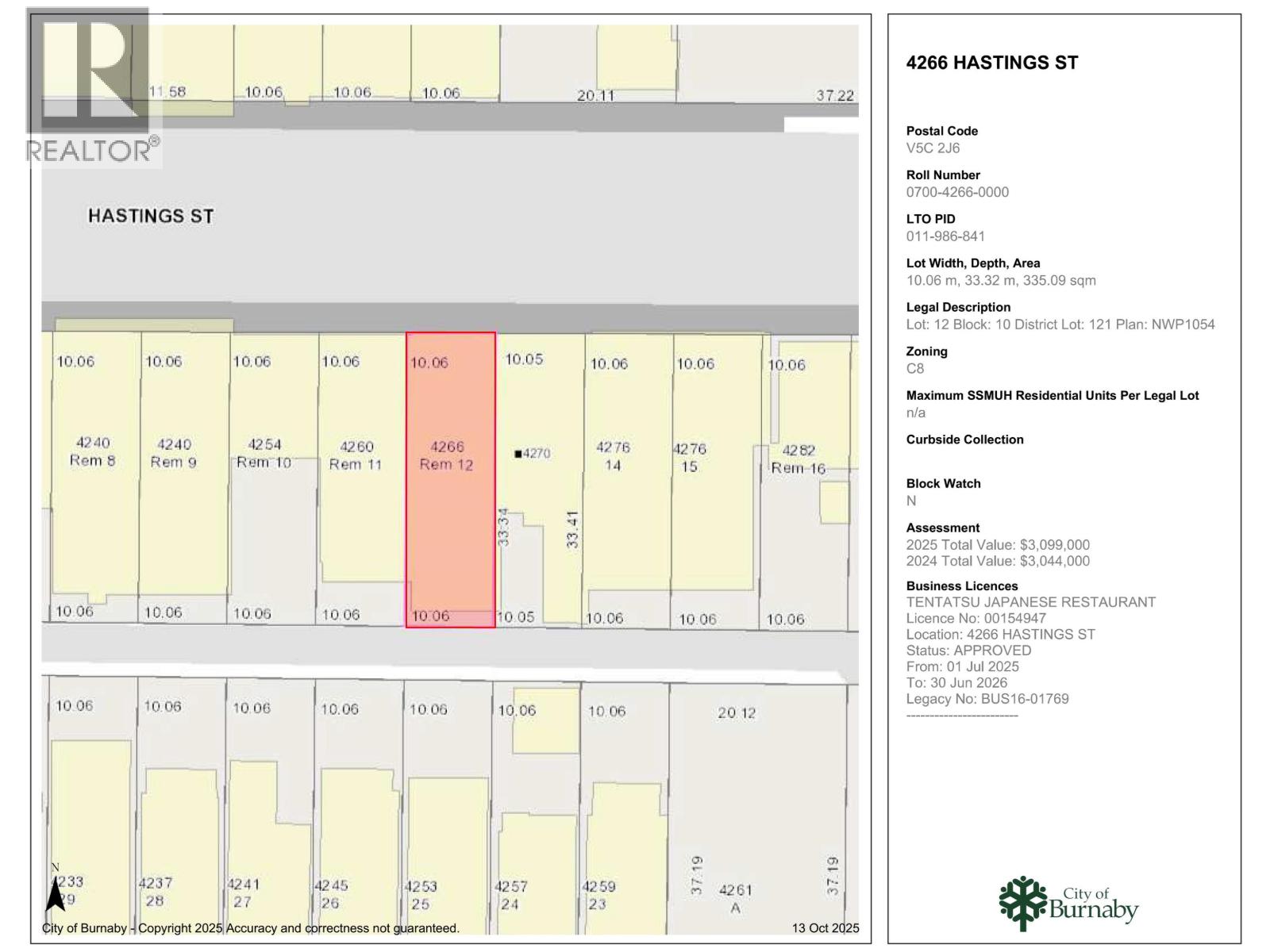Click the HASTINGS ST street label
Image resolution: width=1270 pixels, height=952 pixels.
[x=151, y=216]
